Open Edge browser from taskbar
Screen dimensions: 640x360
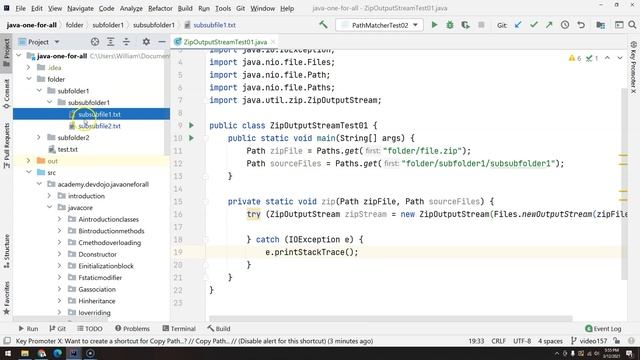(58, 353)
